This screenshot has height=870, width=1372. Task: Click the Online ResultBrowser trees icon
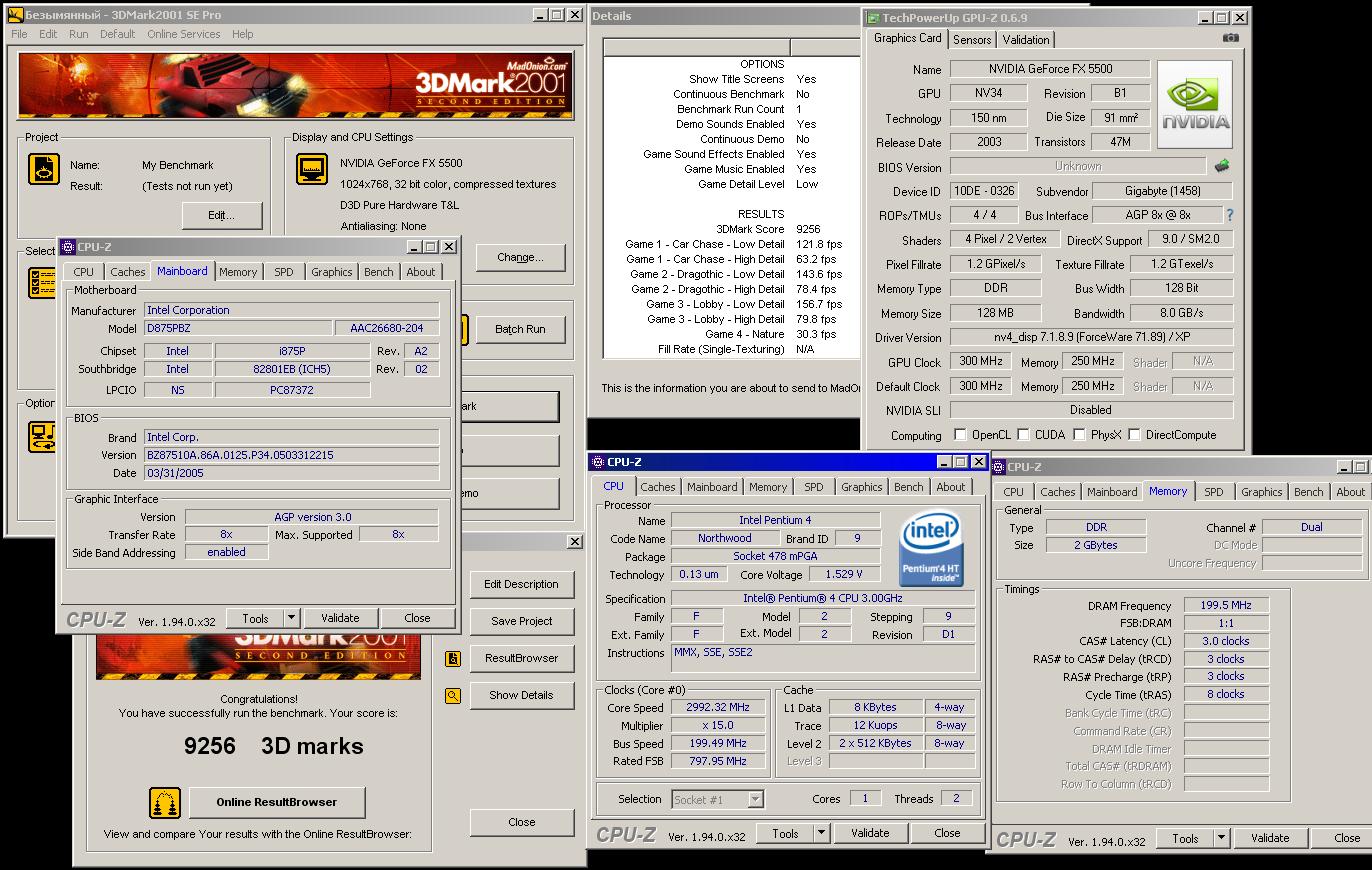click(x=165, y=802)
